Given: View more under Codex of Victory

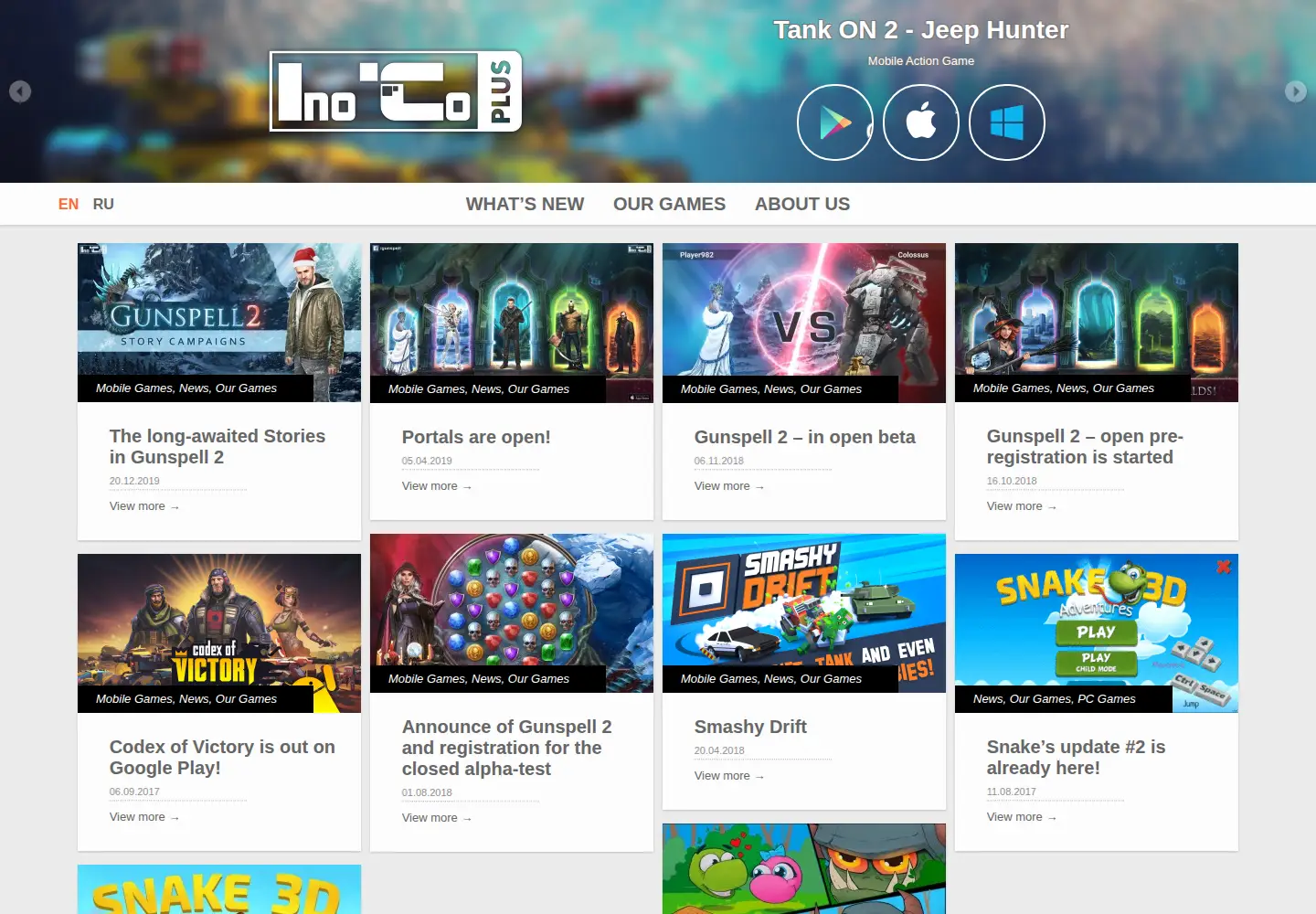Looking at the screenshot, I should click(x=144, y=817).
